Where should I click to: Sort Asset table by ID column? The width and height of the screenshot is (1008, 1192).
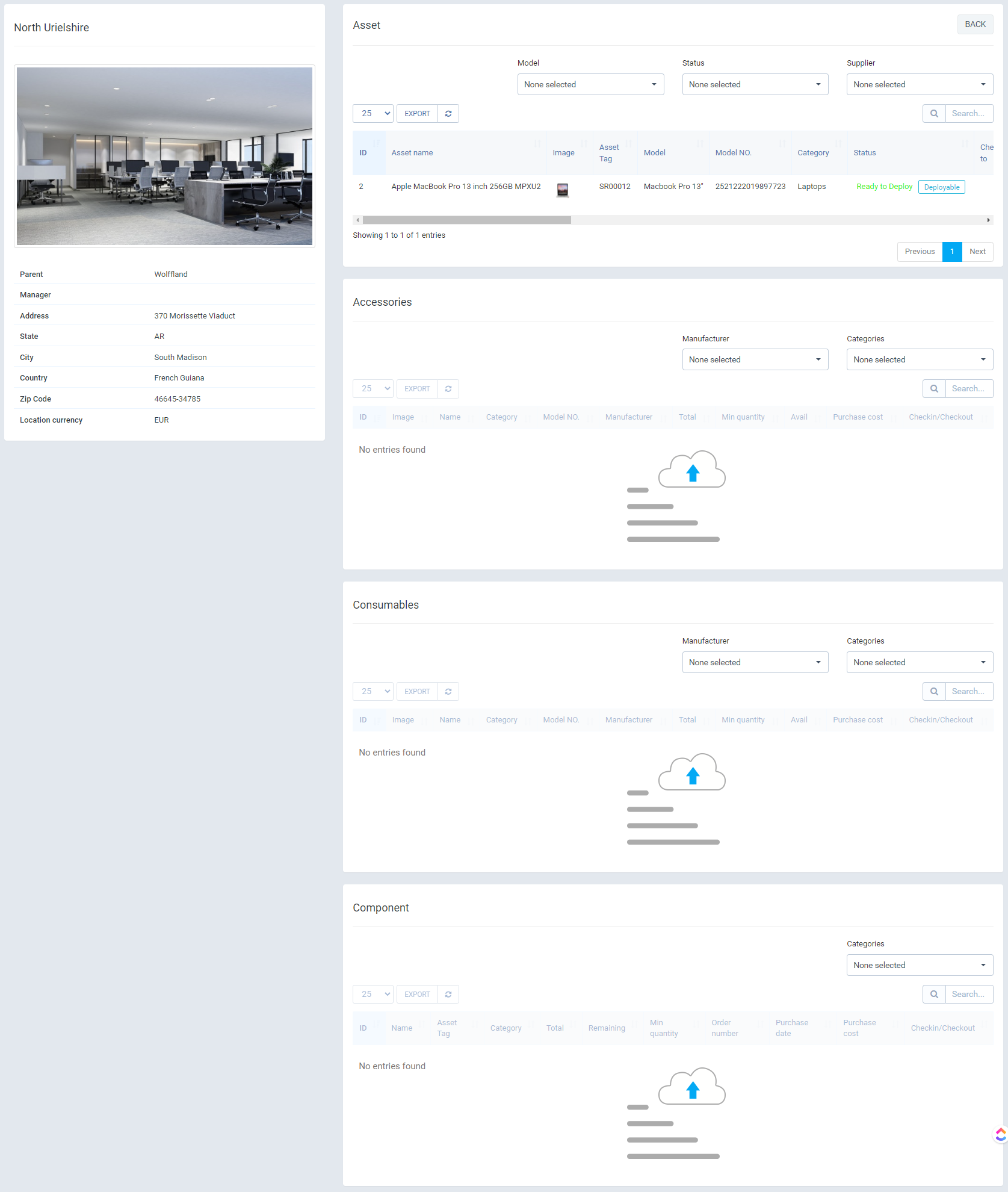[369, 153]
